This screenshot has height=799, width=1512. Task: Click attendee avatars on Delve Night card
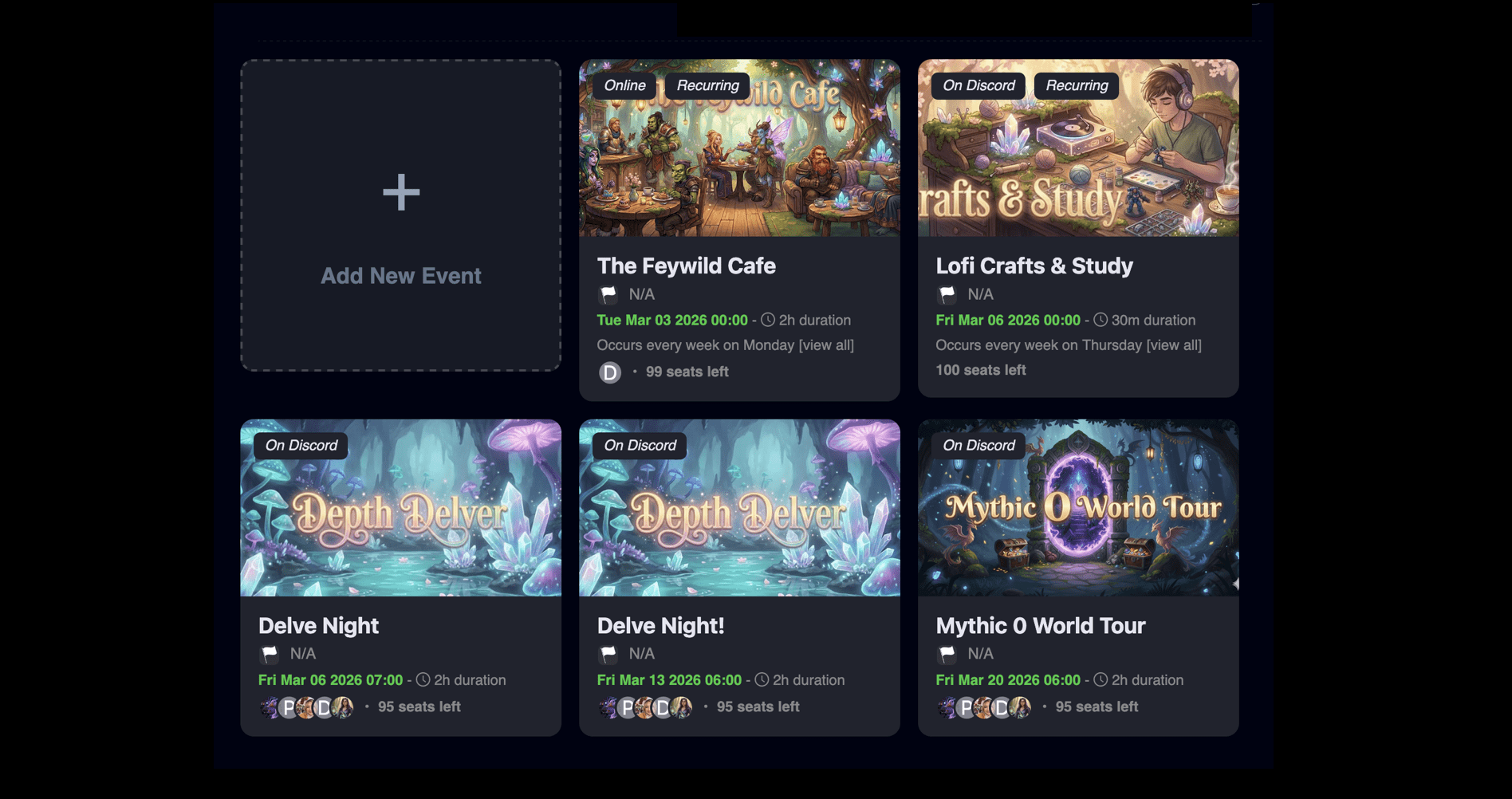pyautogui.click(x=307, y=707)
